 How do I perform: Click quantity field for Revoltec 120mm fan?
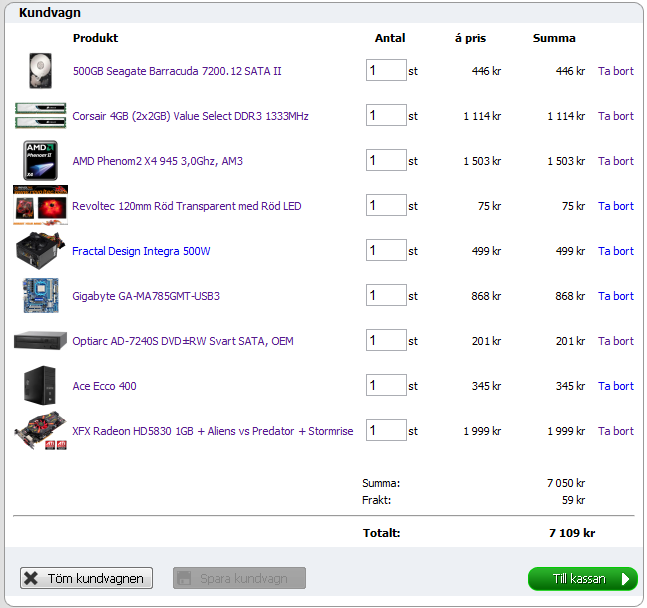click(386, 206)
